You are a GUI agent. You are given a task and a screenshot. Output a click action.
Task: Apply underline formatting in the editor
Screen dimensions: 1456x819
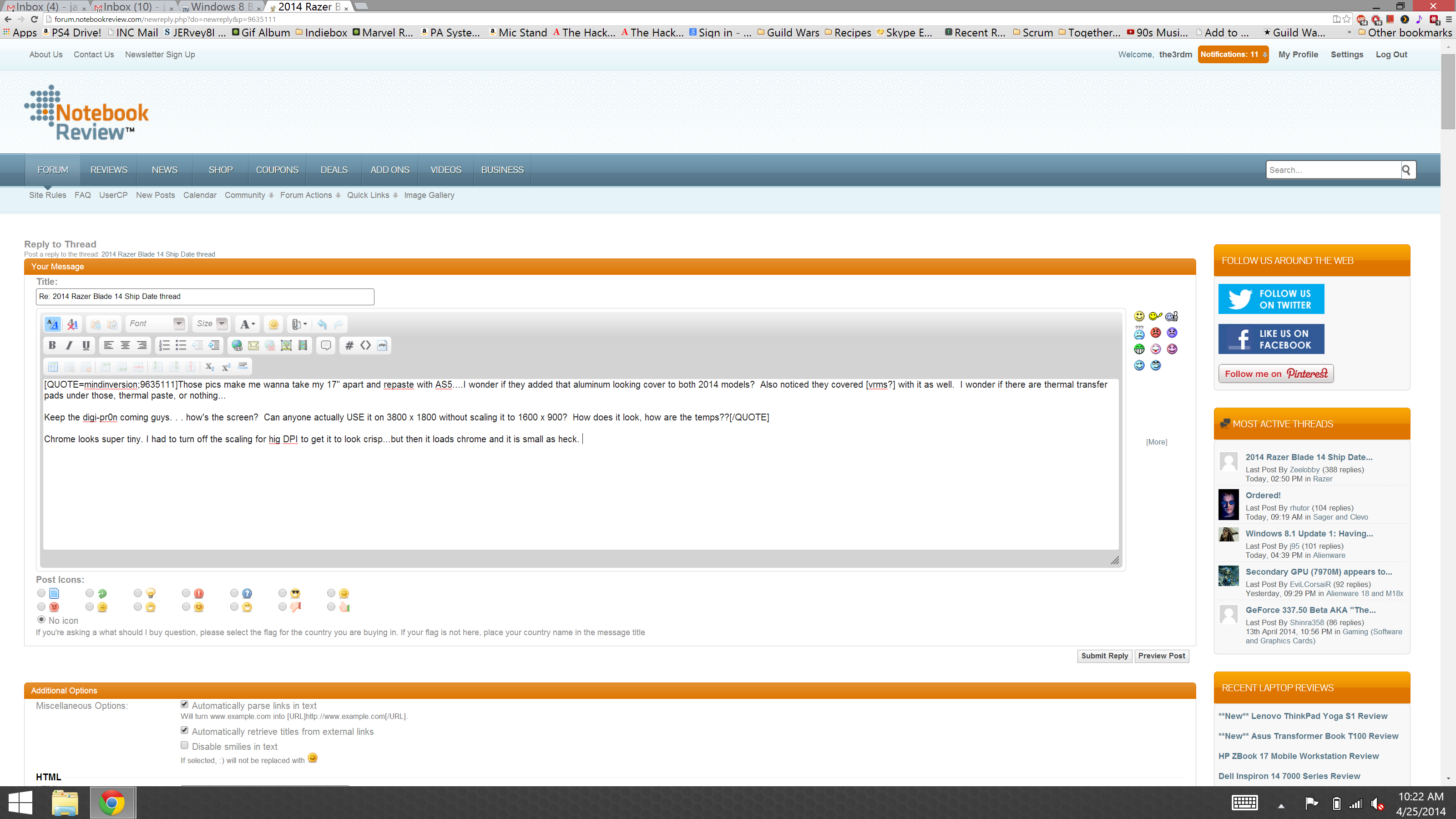[x=86, y=345]
